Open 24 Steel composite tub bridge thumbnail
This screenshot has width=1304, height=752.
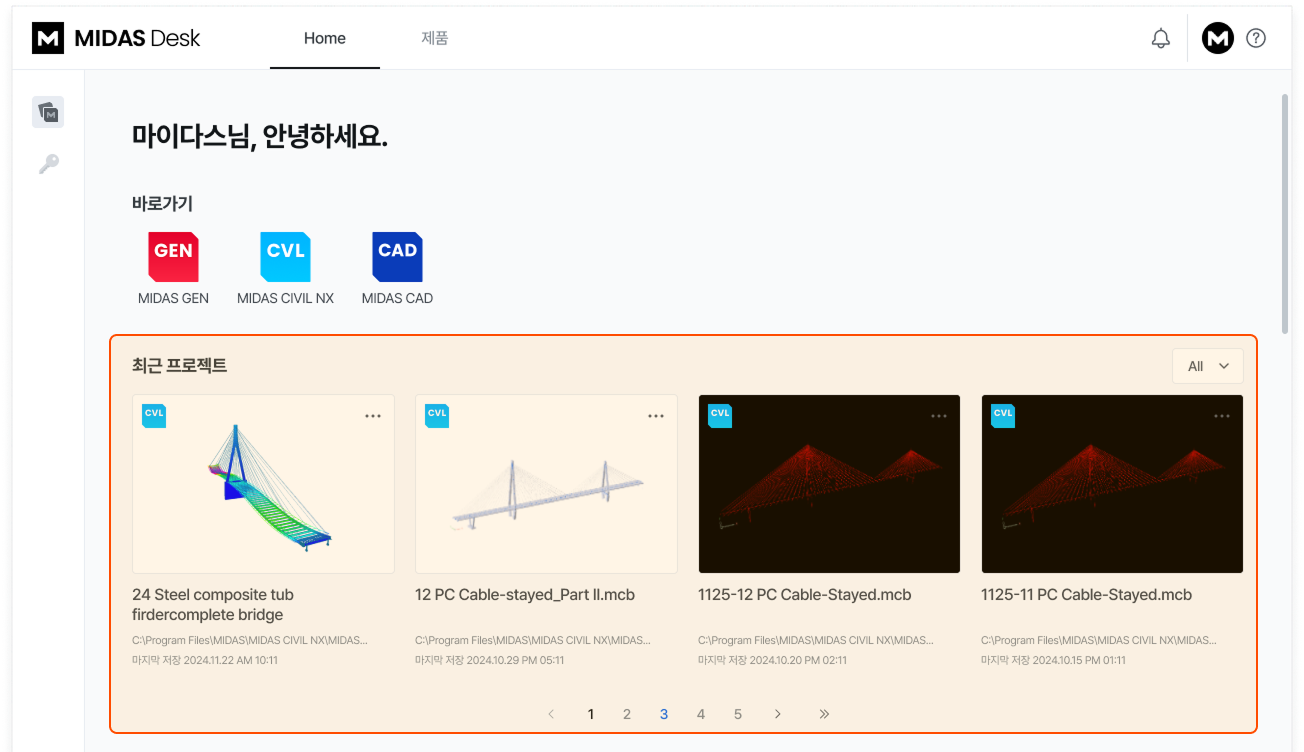pos(263,484)
